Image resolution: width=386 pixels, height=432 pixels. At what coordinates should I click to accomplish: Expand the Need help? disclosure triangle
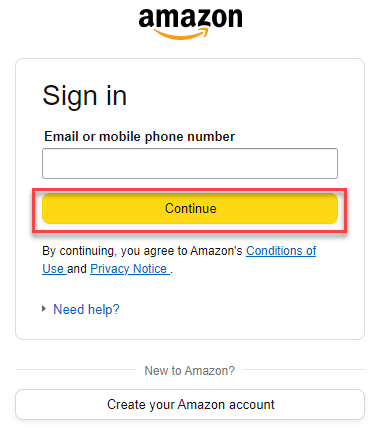(x=44, y=309)
